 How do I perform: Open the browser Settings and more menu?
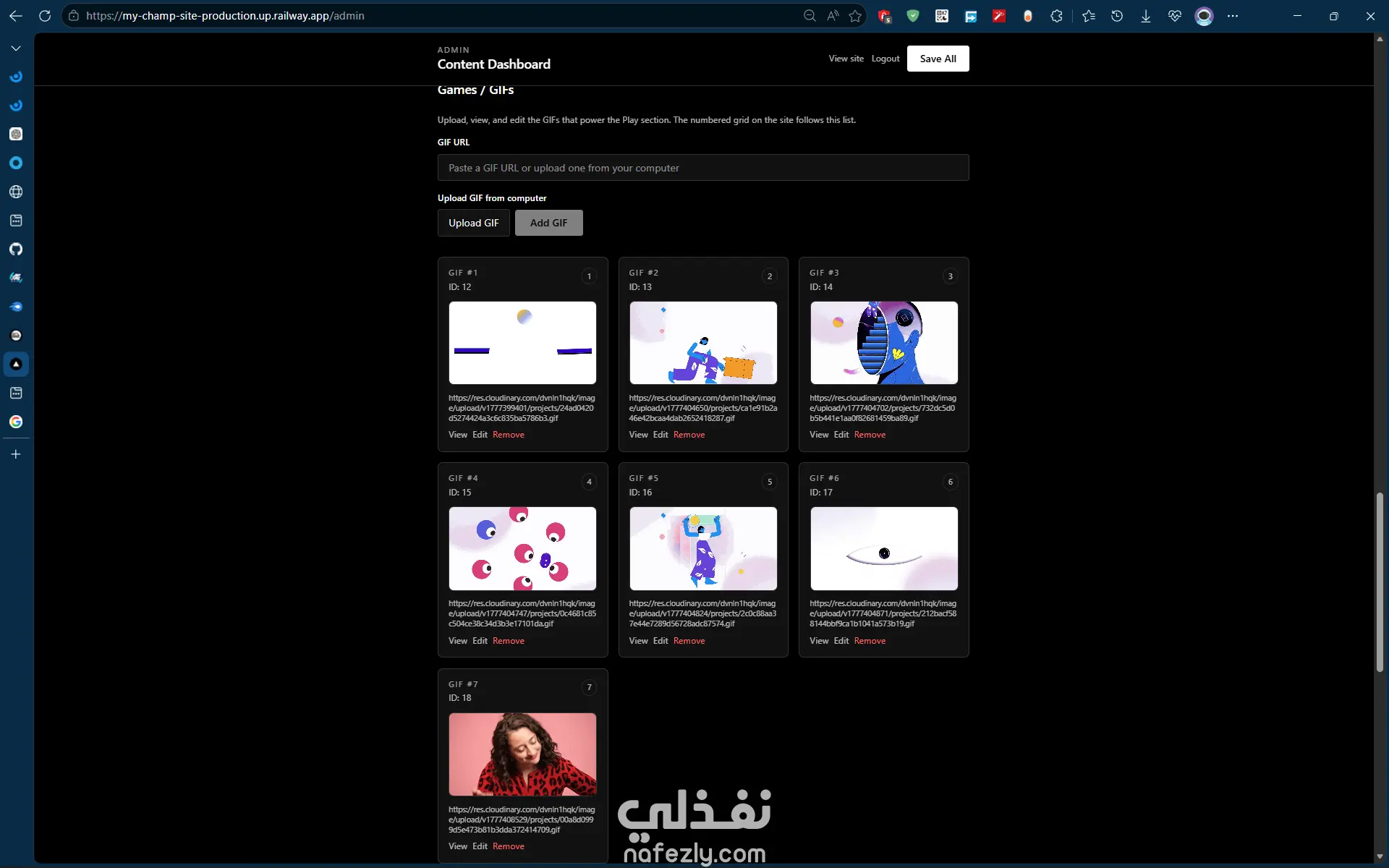(1233, 16)
